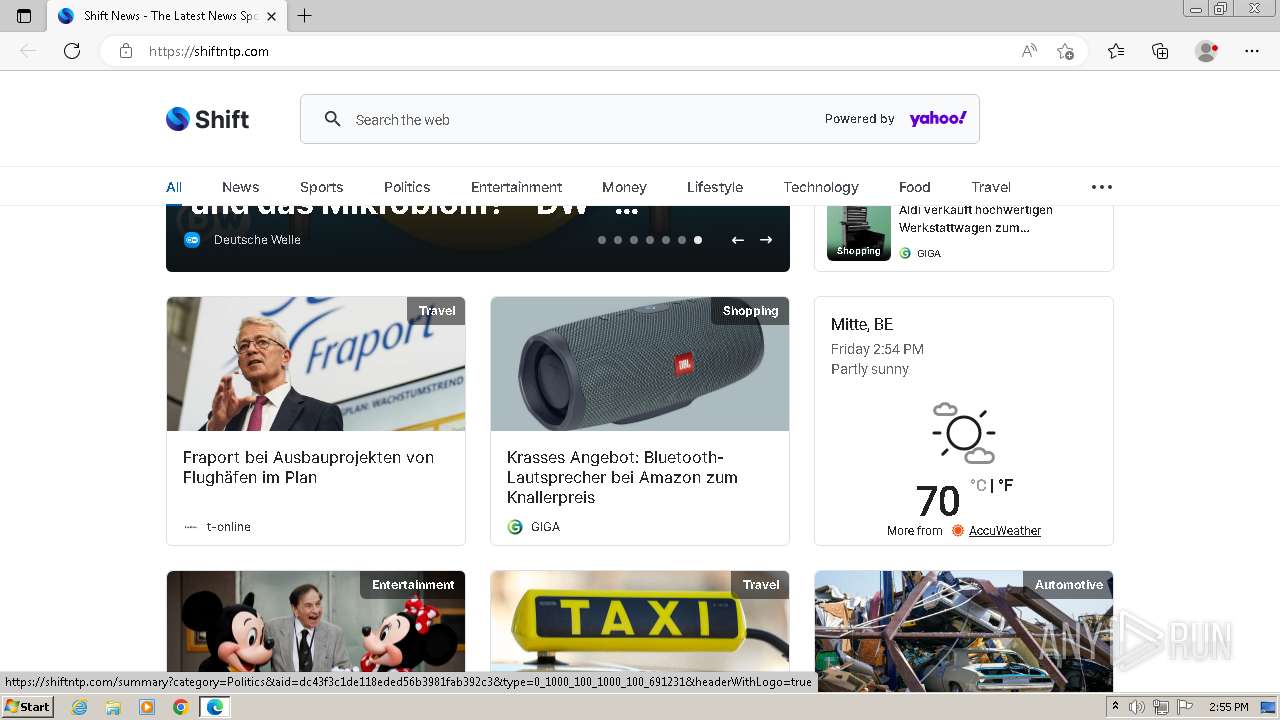Click the Deutsche Welle source label
This screenshot has width=1280, height=720.
pyautogui.click(x=257, y=240)
